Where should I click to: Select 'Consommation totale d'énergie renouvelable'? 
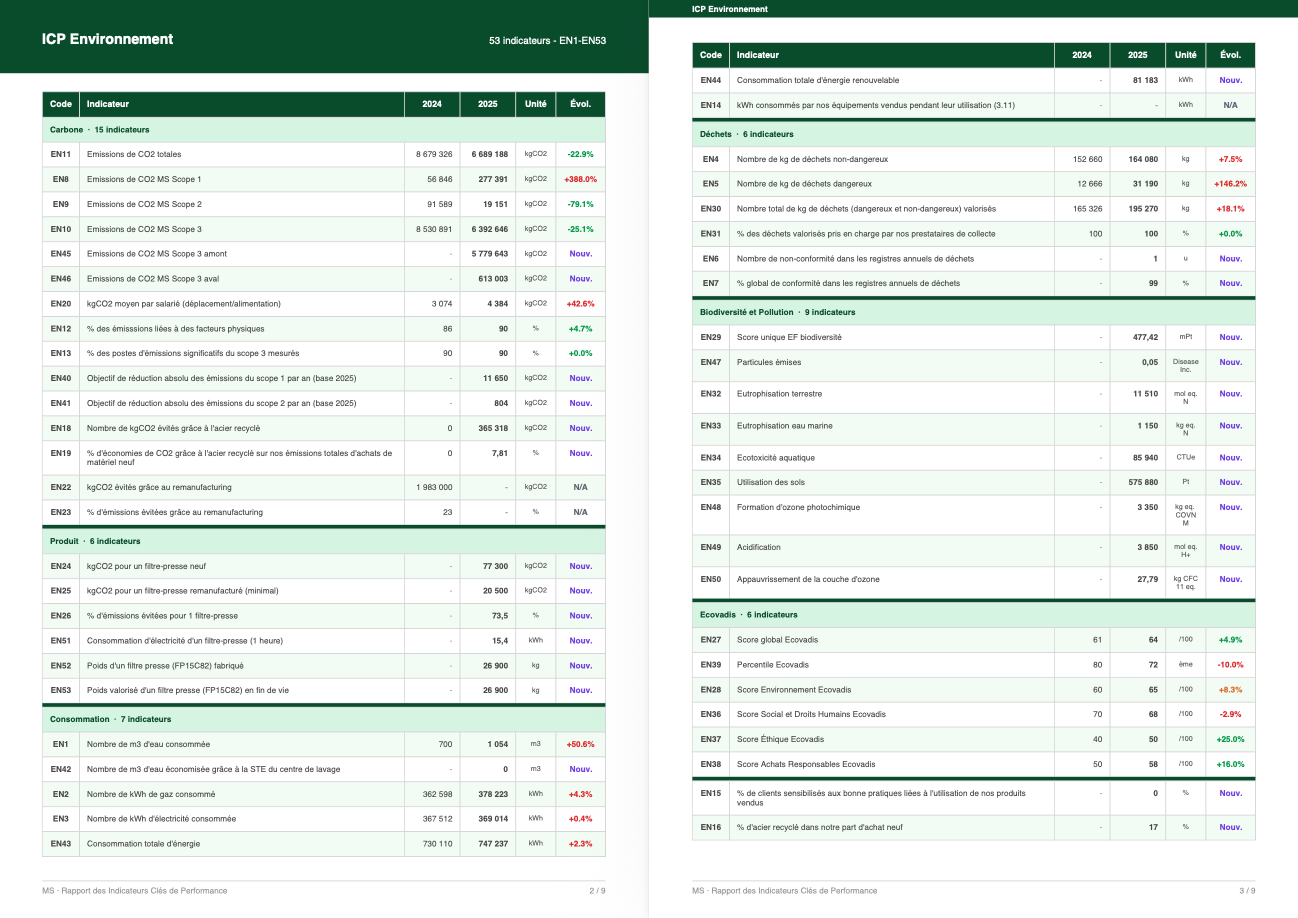818,80
